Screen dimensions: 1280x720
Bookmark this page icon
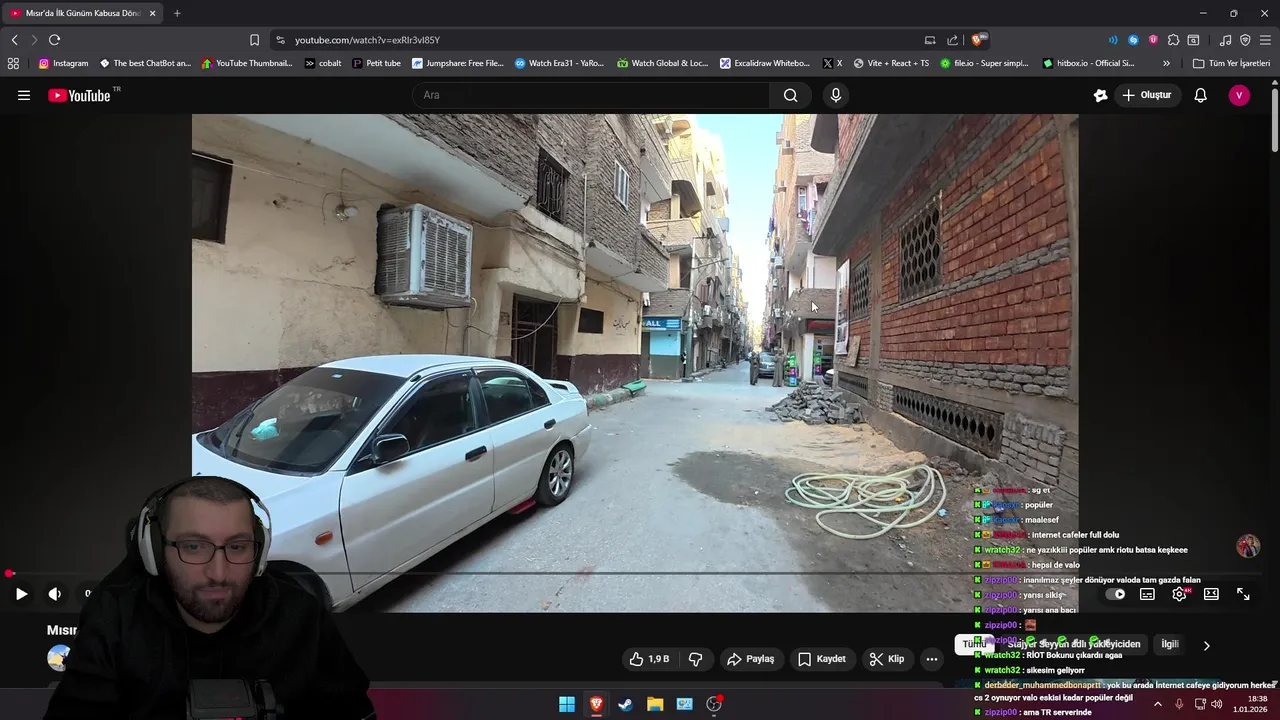254,40
